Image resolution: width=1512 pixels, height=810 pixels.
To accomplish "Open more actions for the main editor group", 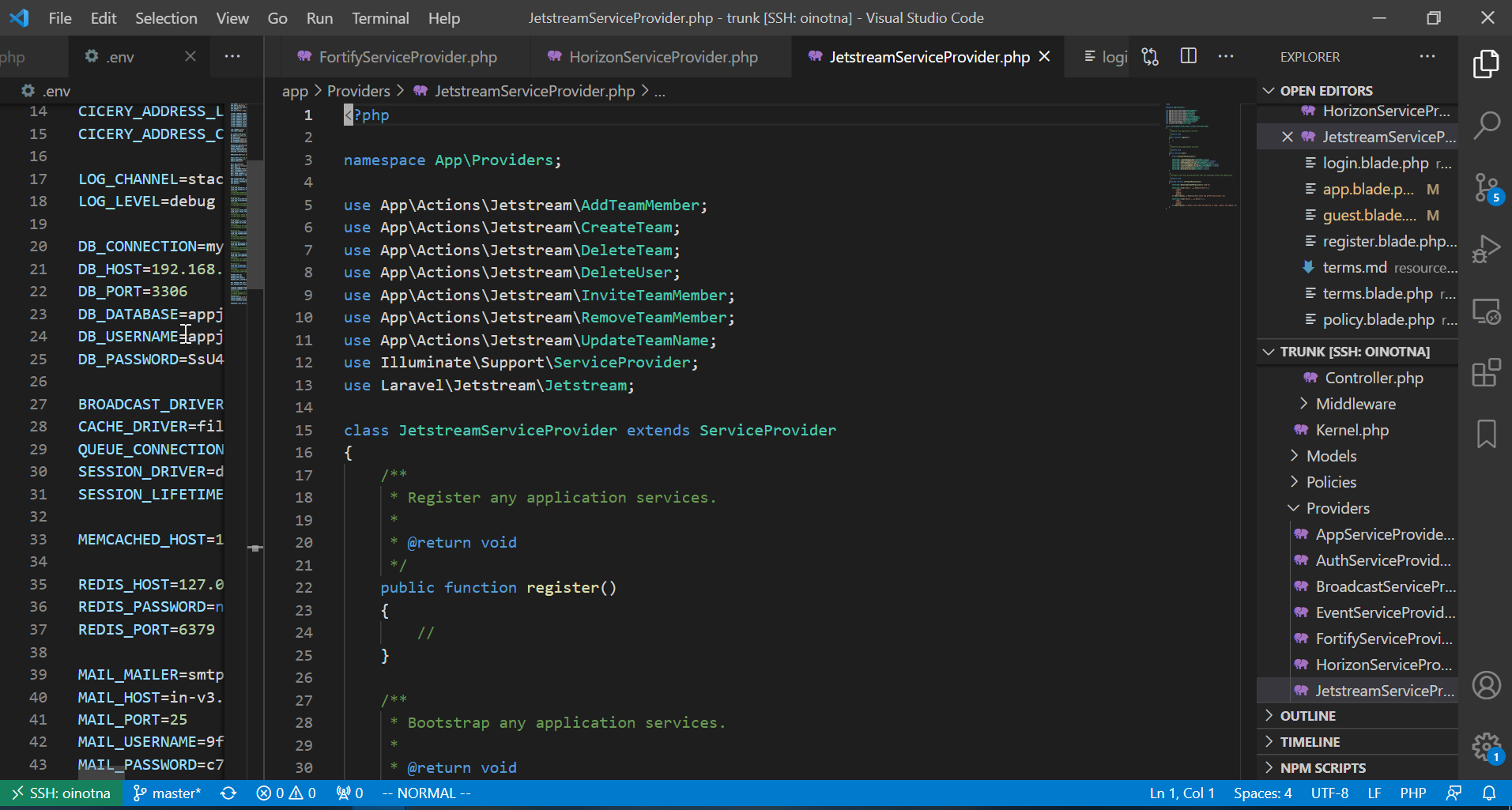I will (1226, 56).
